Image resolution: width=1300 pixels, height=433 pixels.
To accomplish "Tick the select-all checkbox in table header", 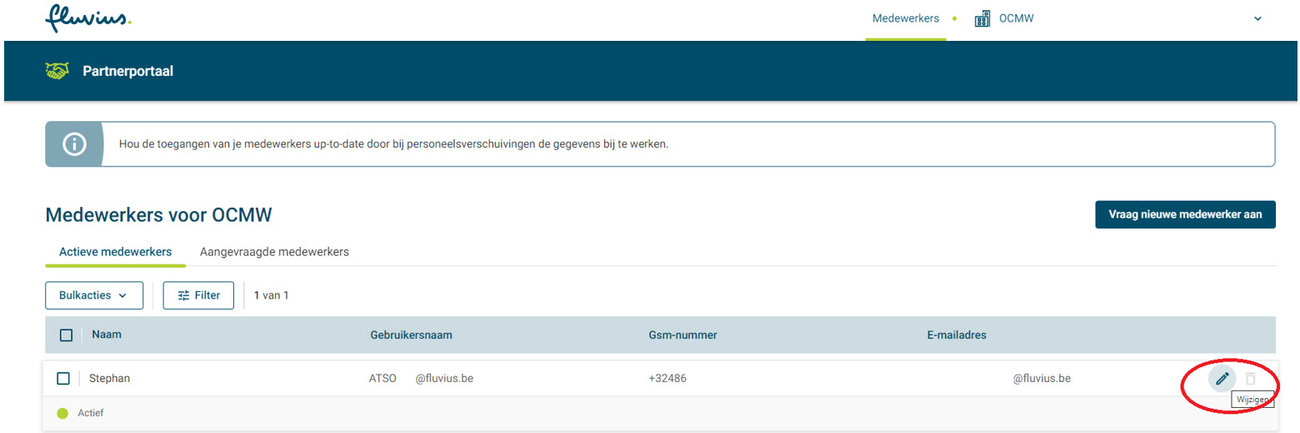I will coord(66,335).
